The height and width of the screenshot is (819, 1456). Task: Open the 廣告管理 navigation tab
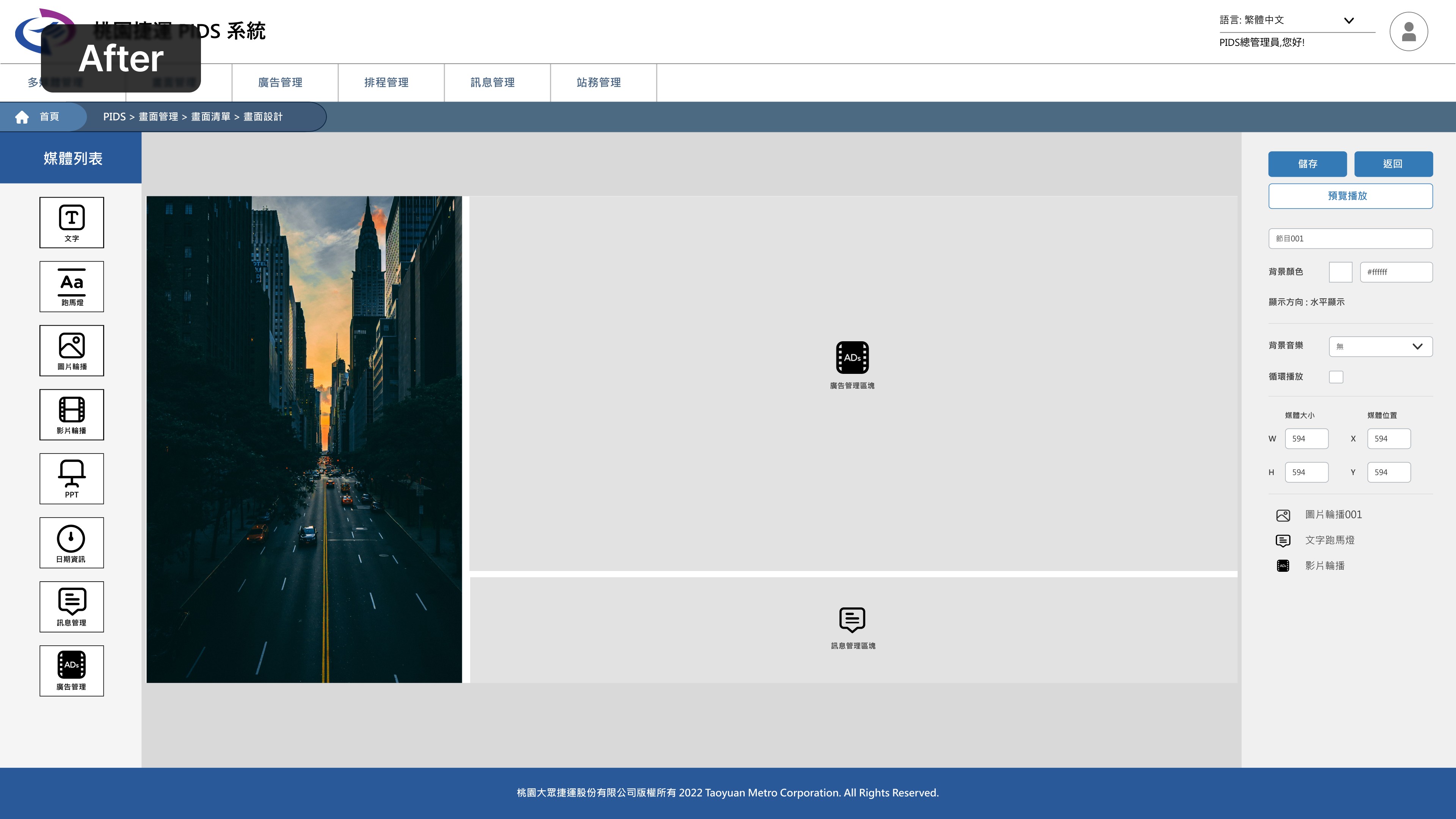point(280,83)
